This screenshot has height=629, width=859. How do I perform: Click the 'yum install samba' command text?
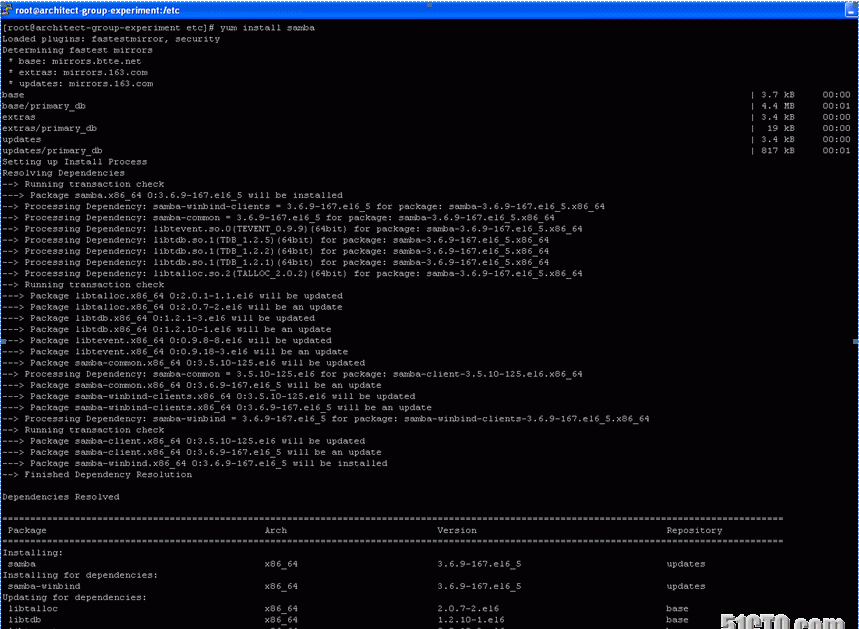point(267,27)
